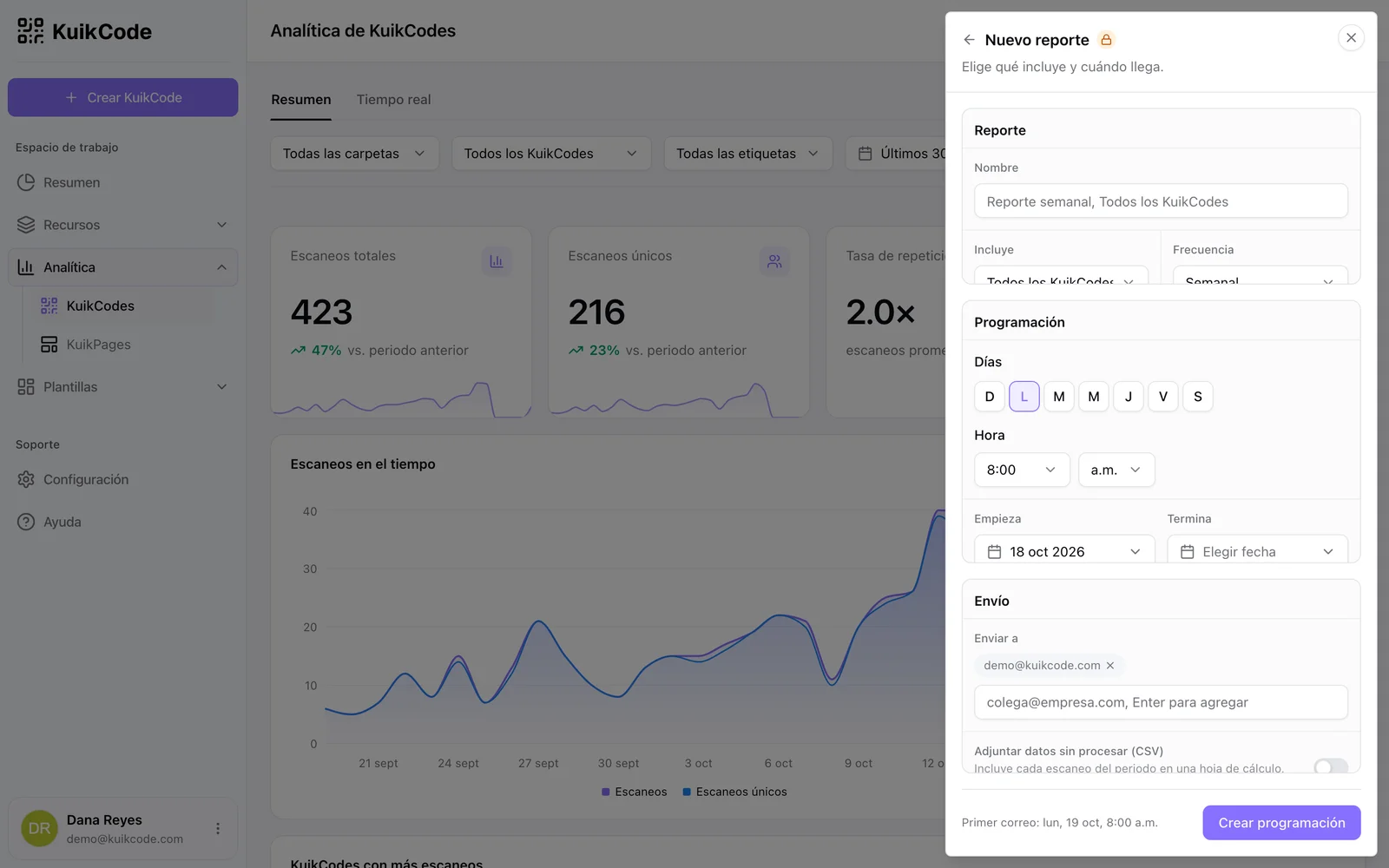Open the Termina Elegir fecha picker
The height and width of the screenshot is (868, 1389).
tap(1257, 550)
